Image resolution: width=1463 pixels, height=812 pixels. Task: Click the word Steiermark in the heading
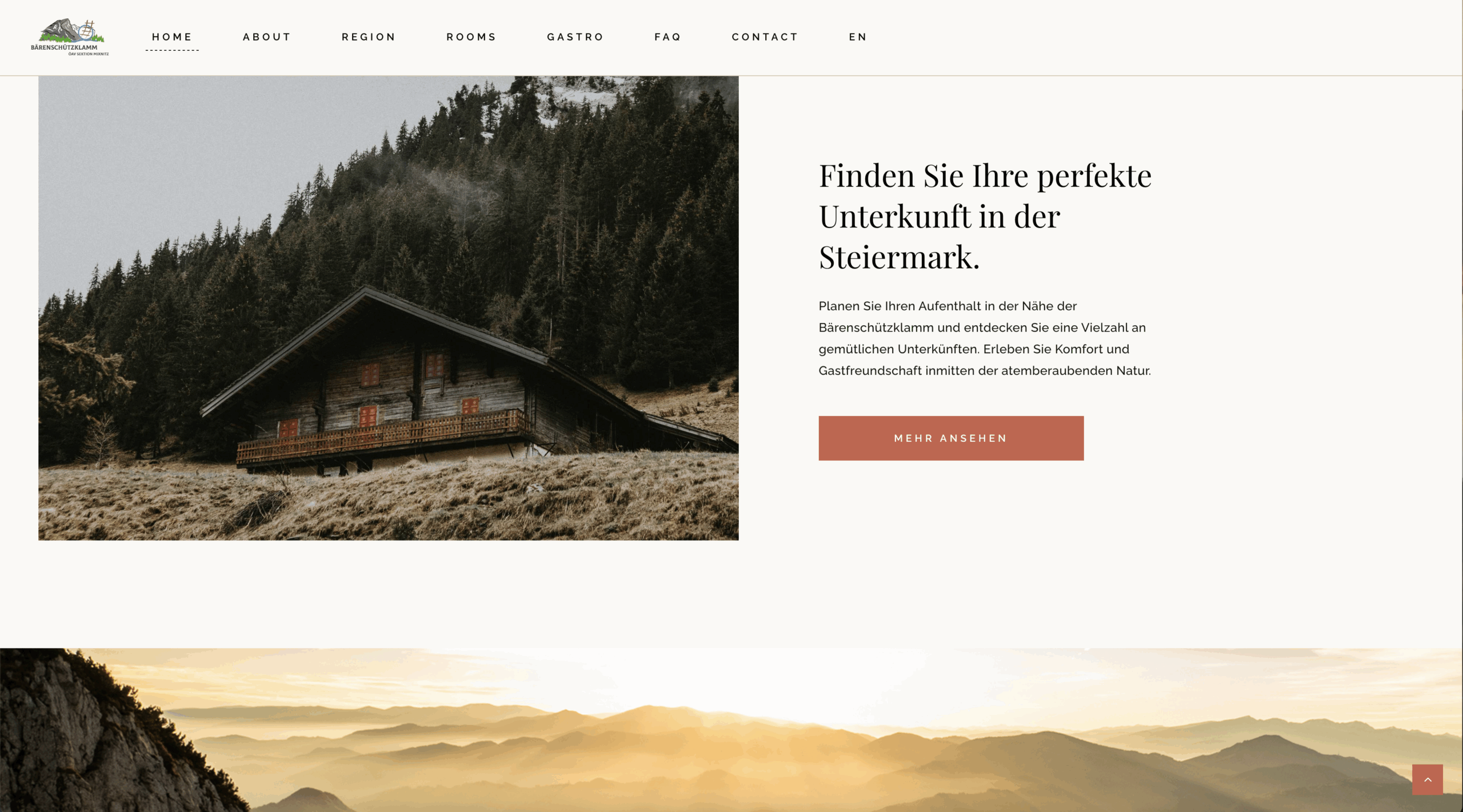899,257
